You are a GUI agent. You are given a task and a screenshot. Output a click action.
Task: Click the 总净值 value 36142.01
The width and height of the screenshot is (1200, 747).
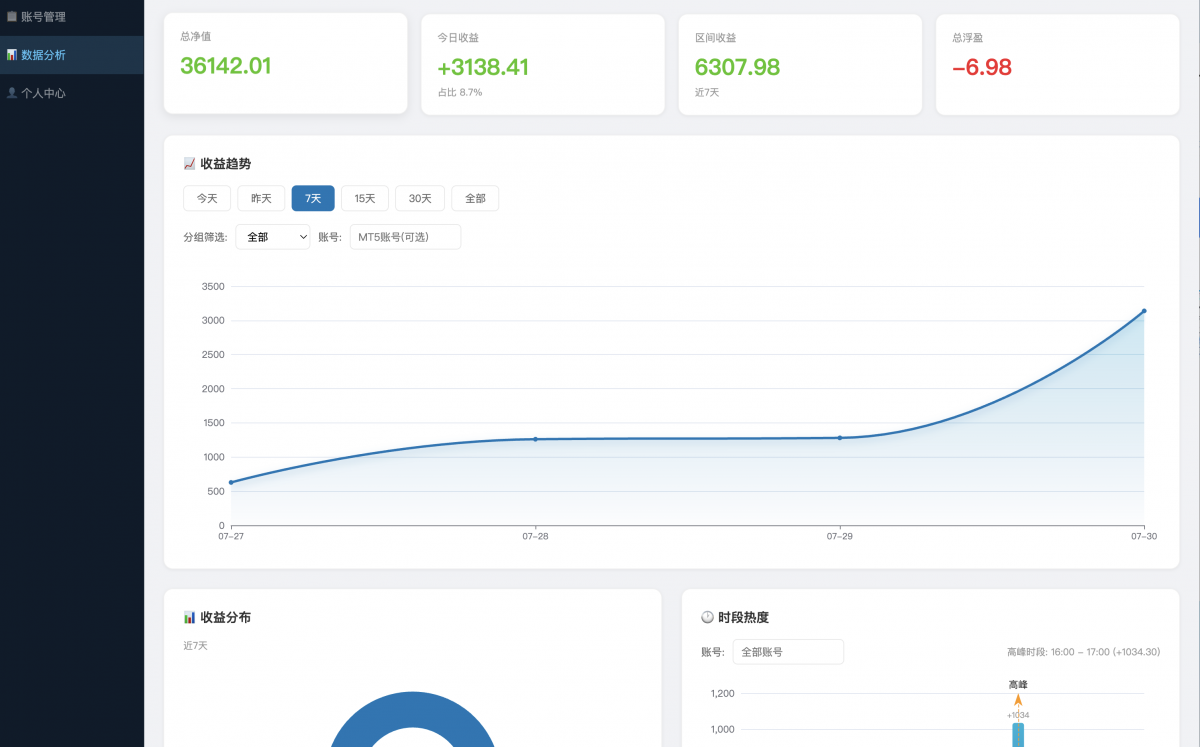pyautogui.click(x=226, y=66)
